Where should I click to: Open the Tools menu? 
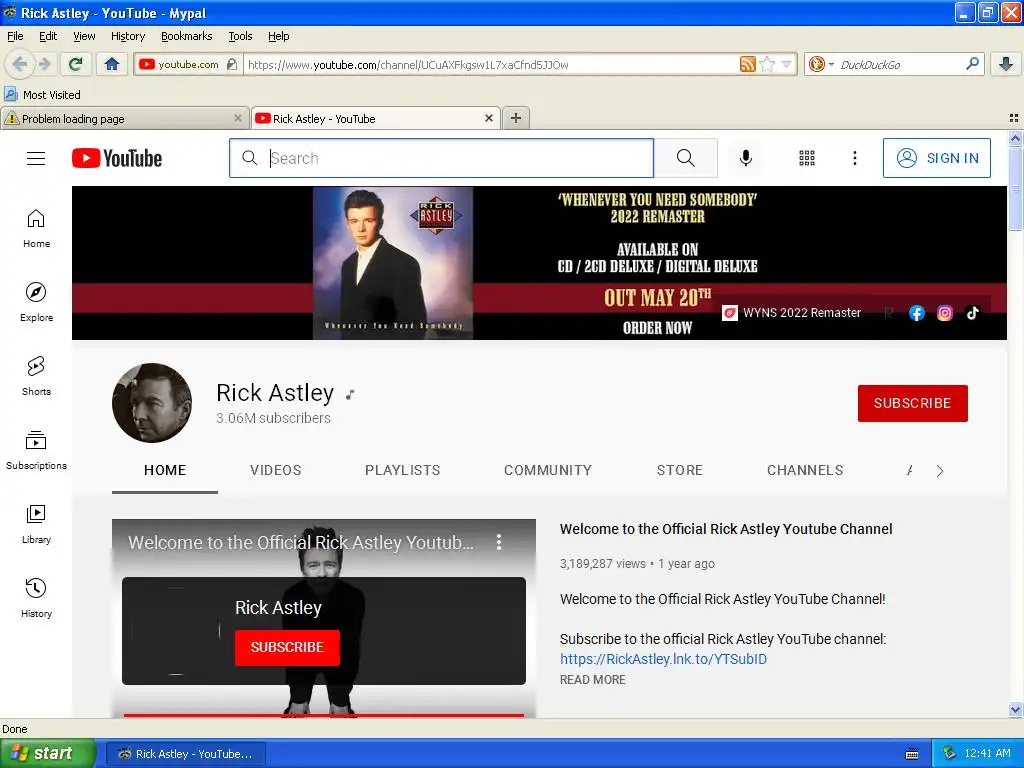pos(240,36)
